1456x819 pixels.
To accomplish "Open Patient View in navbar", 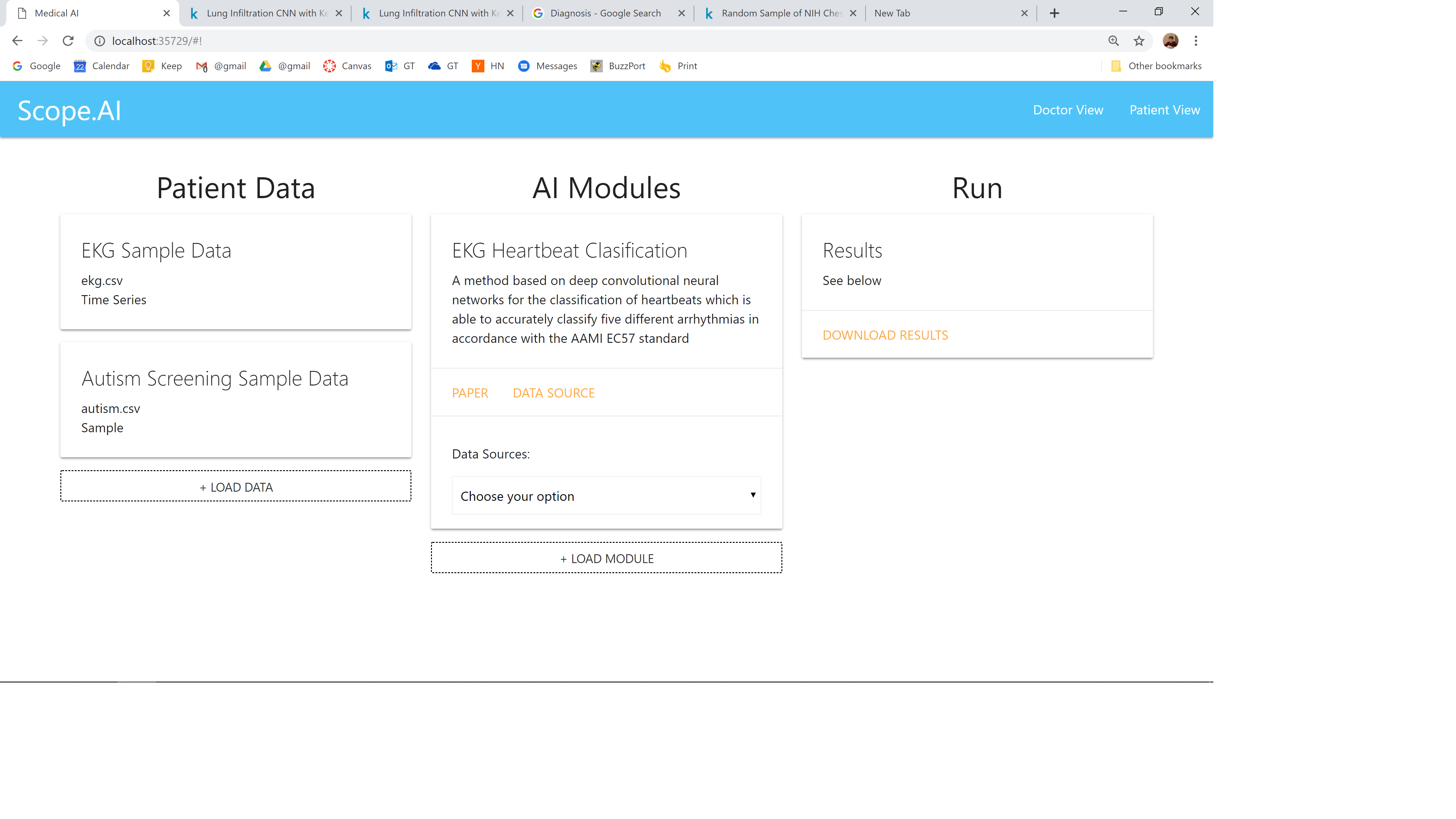I will point(1164,110).
